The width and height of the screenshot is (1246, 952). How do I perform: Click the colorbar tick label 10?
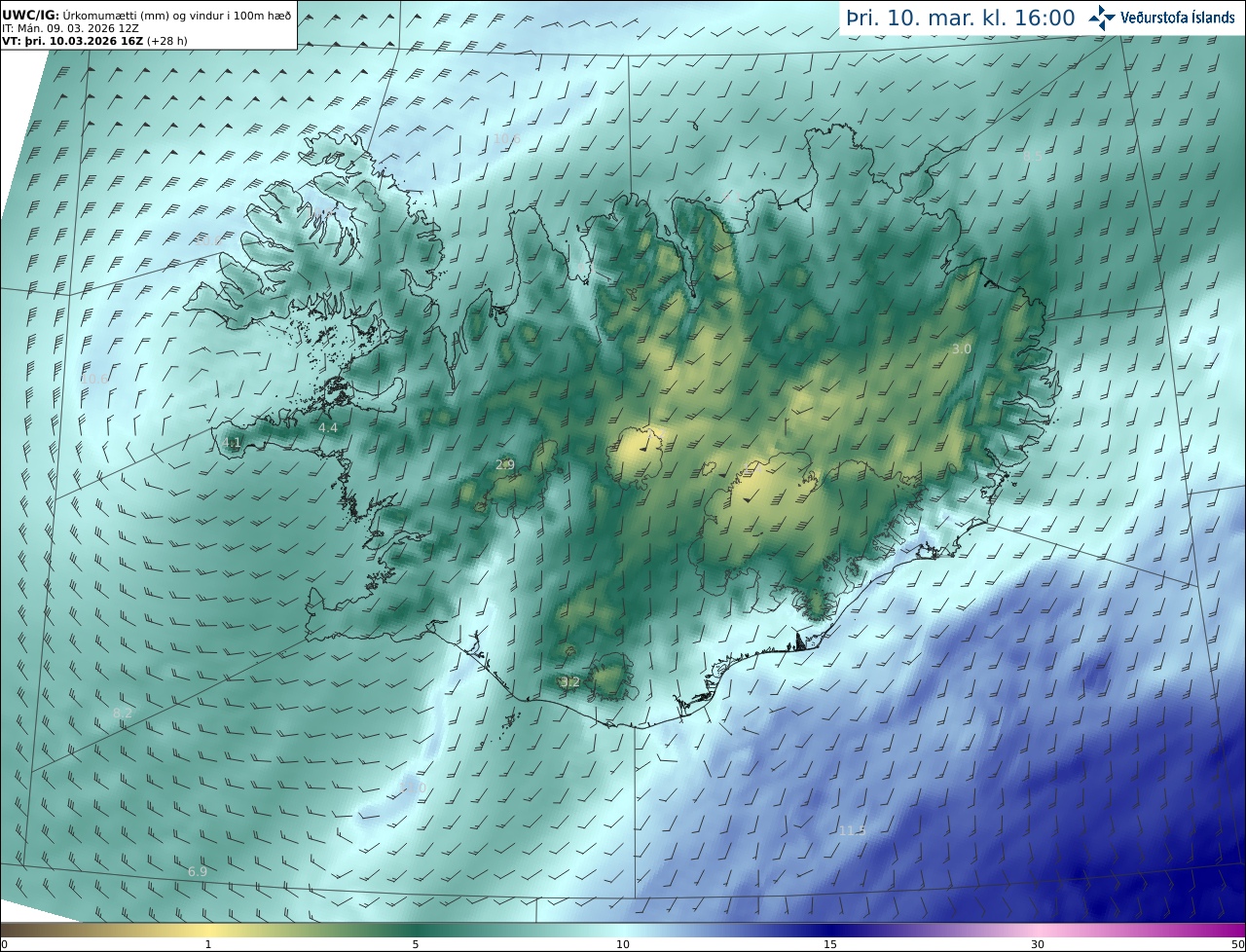(x=623, y=944)
